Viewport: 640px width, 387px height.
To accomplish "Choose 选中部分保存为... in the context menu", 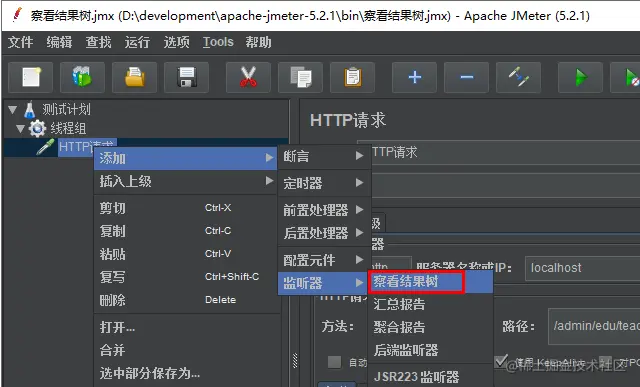I will point(186,373).
